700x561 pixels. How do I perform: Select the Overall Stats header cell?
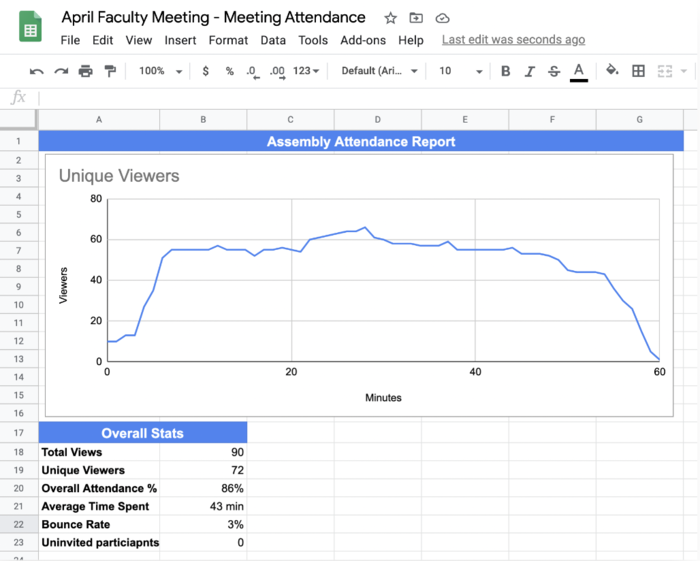(143, 433)
